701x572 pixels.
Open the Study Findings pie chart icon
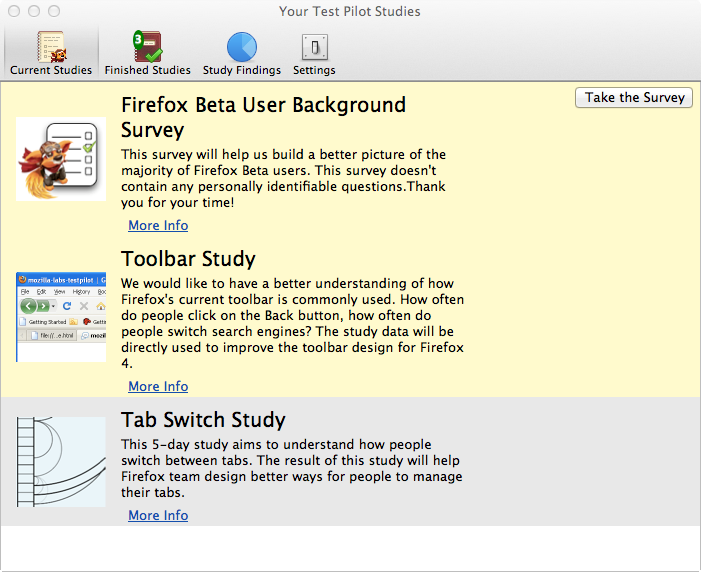coord(242,47)
